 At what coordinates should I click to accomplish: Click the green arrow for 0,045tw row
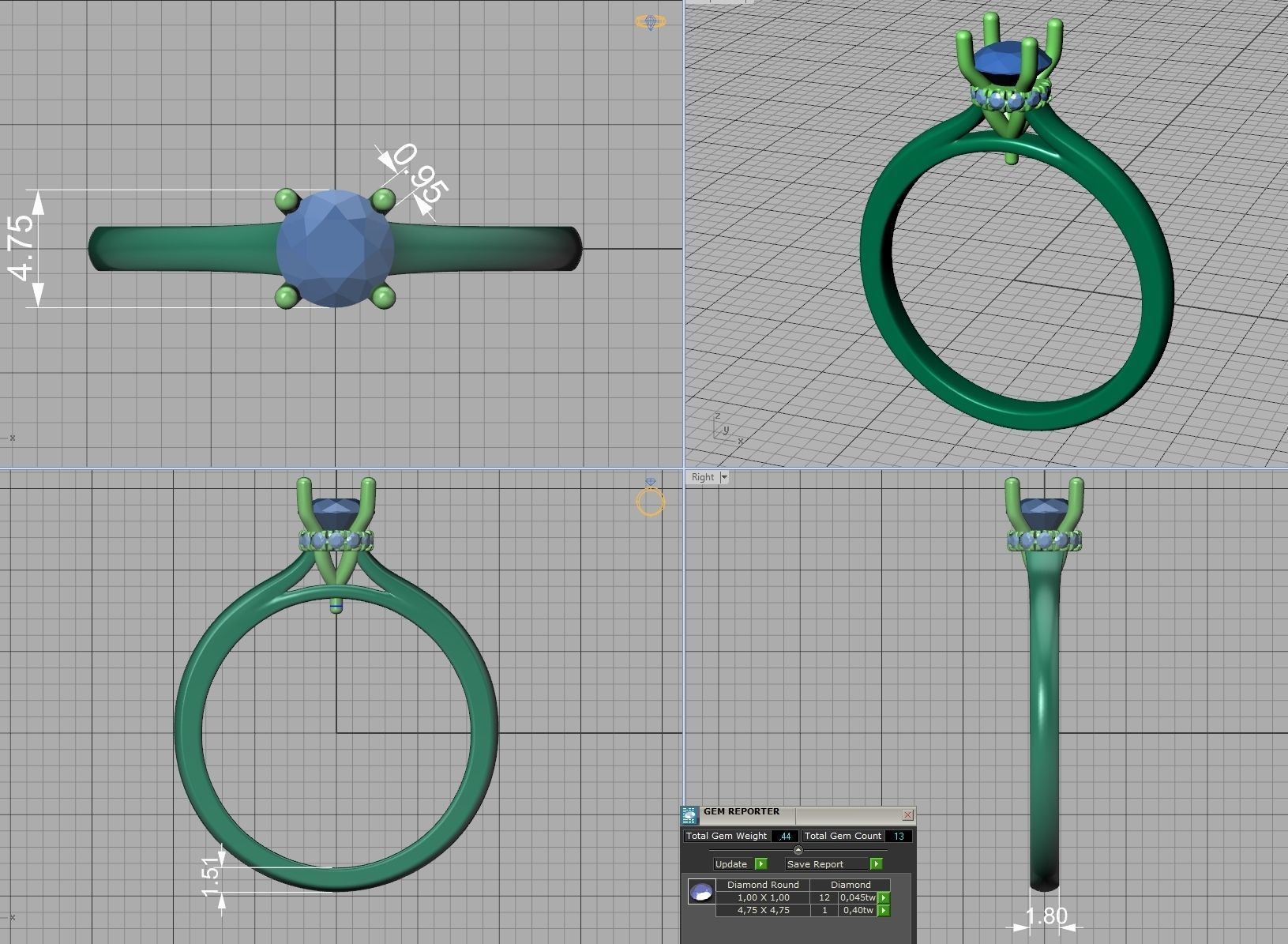coord(884,897)
